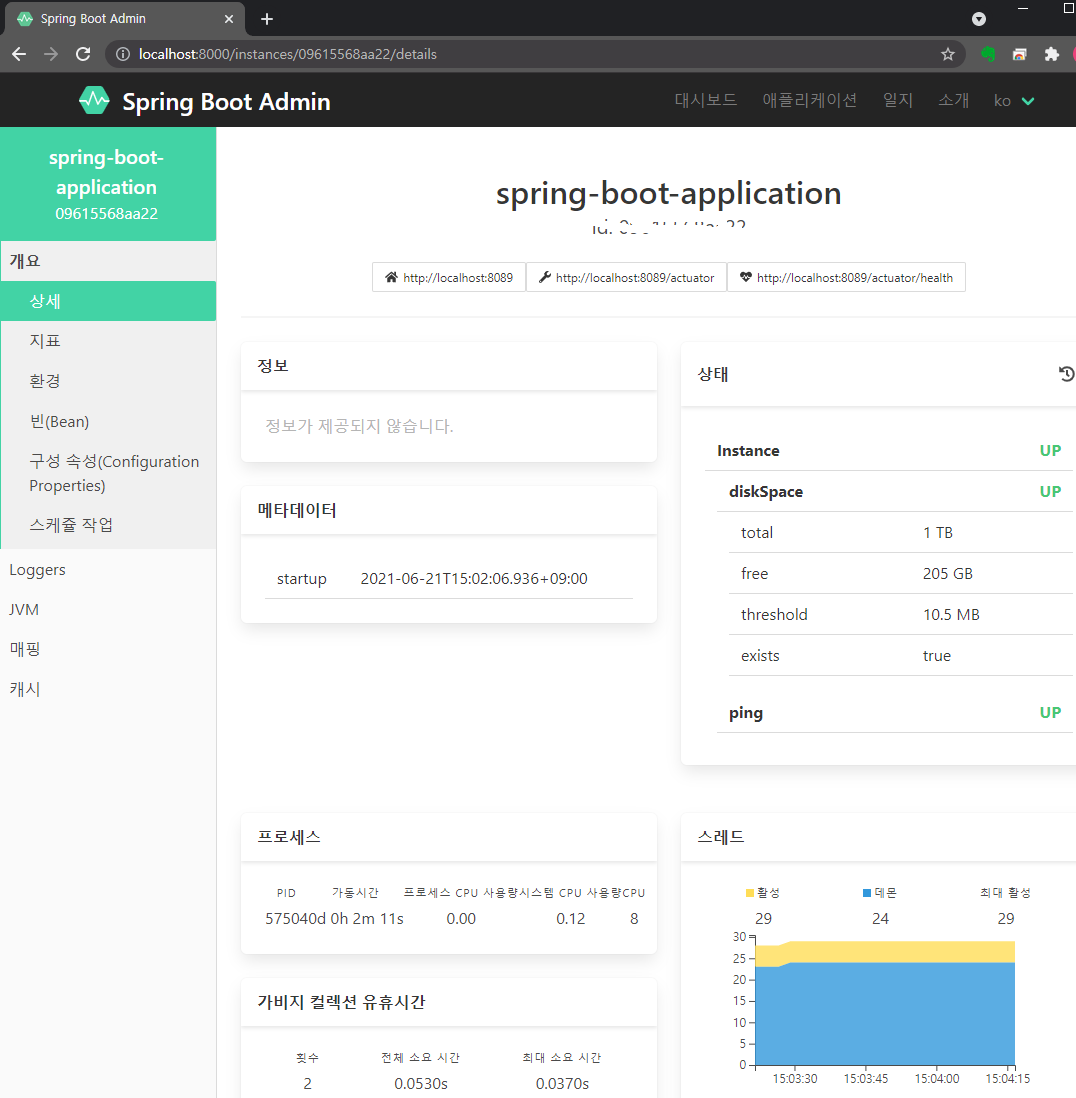This screenshot has height=1098, width=1076.
Task: Click 전체 소요 시간 value 0.0530s
Action: 421,1084
